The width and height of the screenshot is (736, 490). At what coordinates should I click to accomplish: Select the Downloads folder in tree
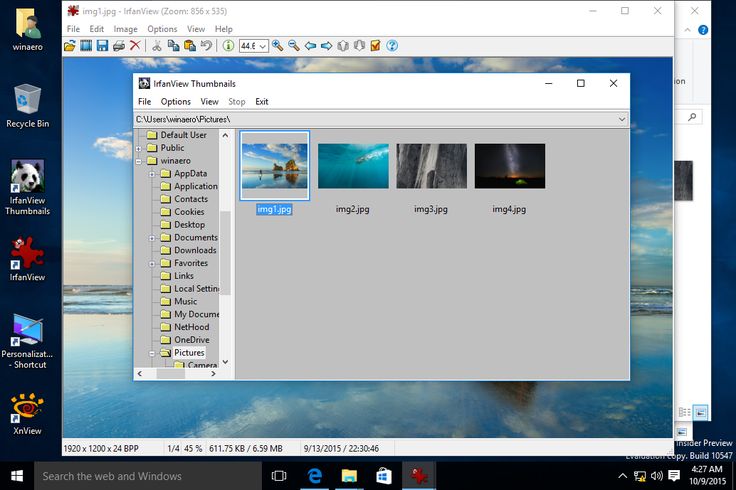pyautogui.click(x=195, y=250)
